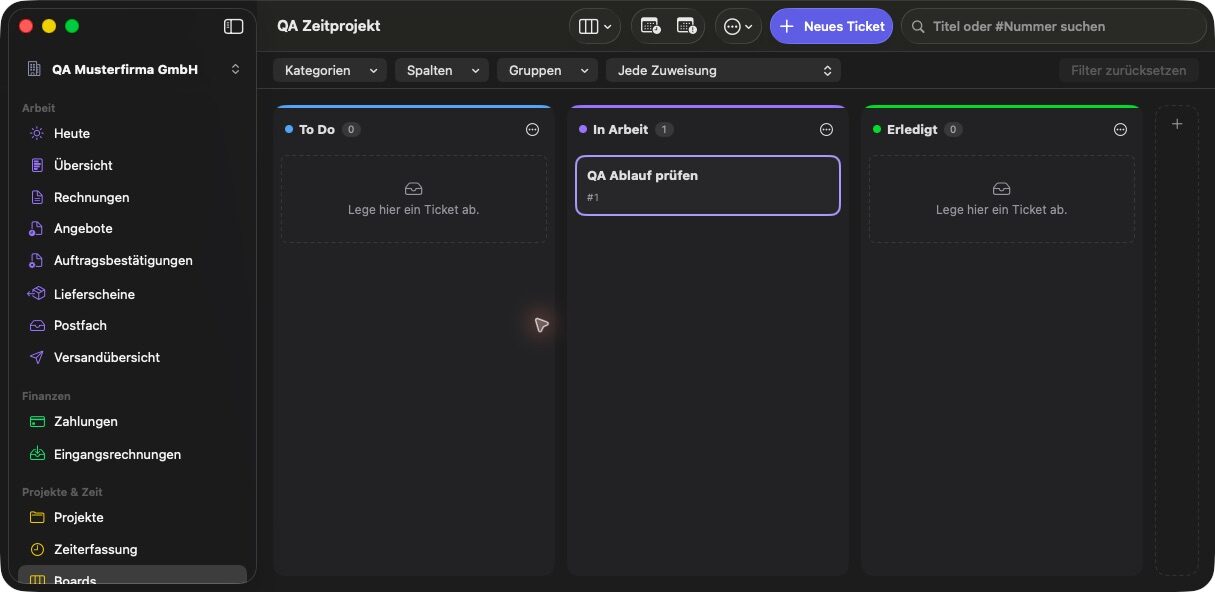Open Angebote via its sidebar icon
The height and width of the screenshot is (592, 1215).
(x=37, y=228)
